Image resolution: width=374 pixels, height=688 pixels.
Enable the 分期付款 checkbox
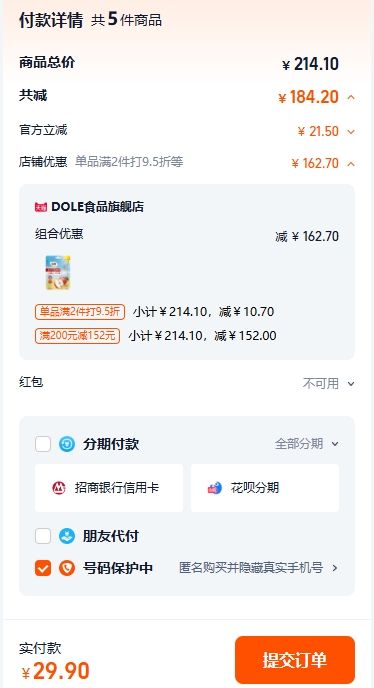click(43, 444)
